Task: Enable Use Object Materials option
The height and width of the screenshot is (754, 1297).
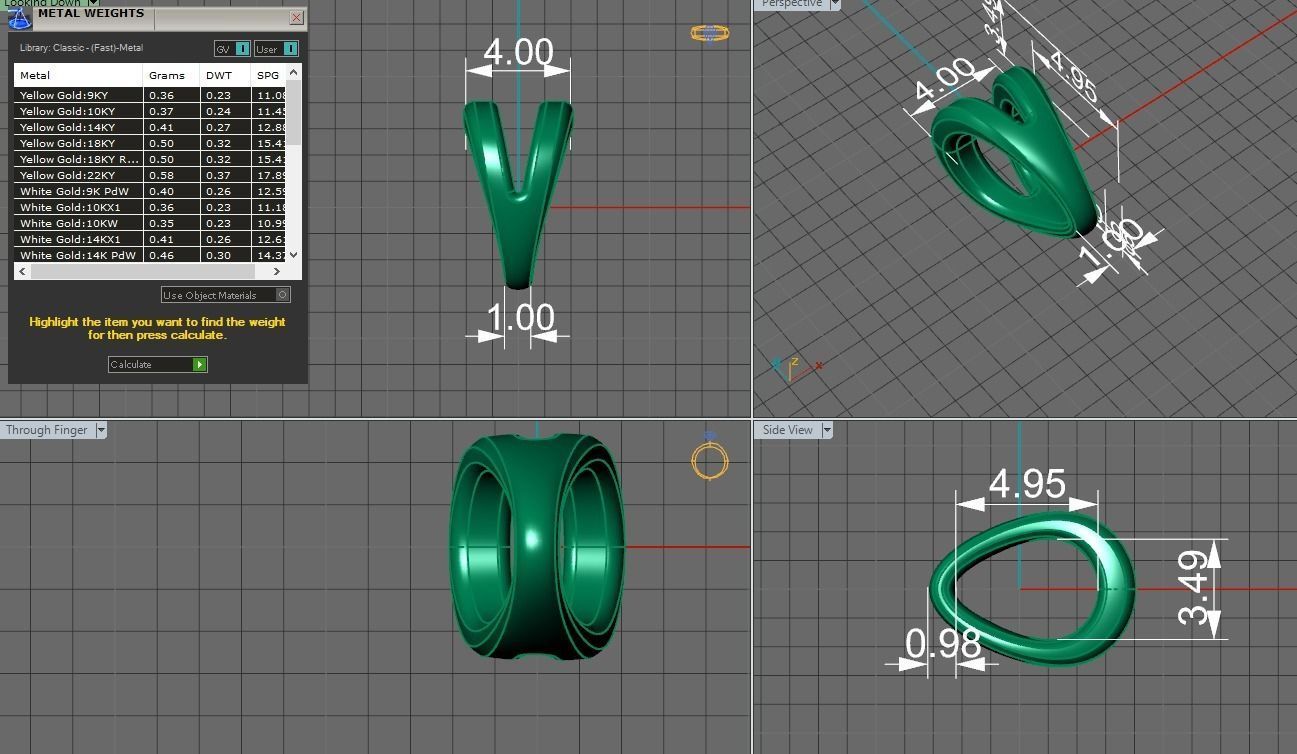Action: [226, 295]
